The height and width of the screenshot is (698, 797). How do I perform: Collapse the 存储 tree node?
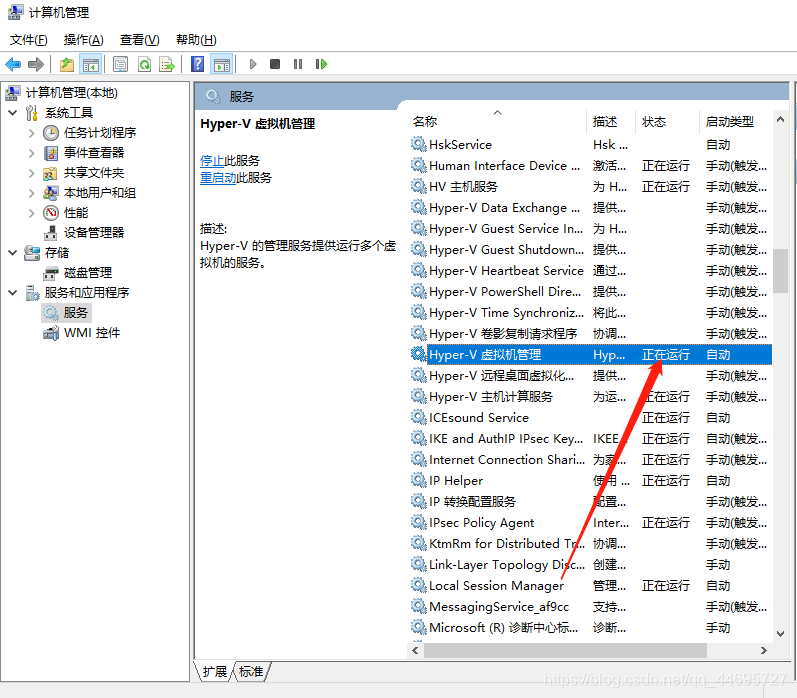pyautogui.click(x=13, y=253)
